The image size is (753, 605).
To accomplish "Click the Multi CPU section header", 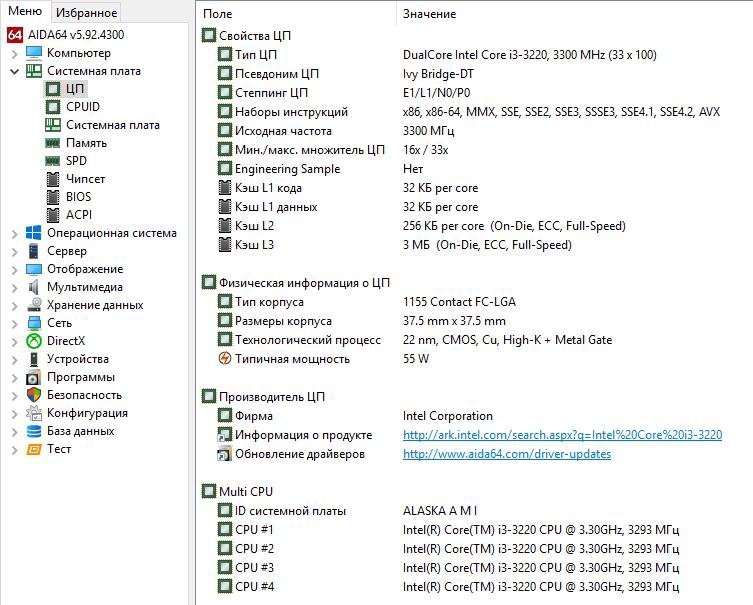I will 237,491.
